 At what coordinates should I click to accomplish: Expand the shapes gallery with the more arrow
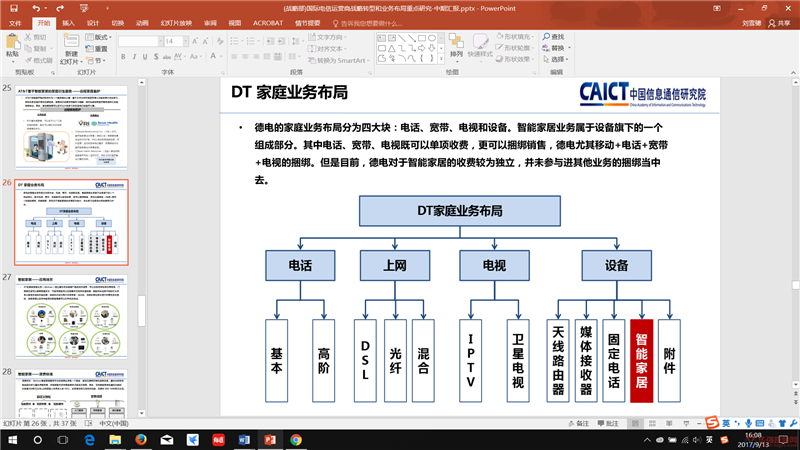coord(441,59)
